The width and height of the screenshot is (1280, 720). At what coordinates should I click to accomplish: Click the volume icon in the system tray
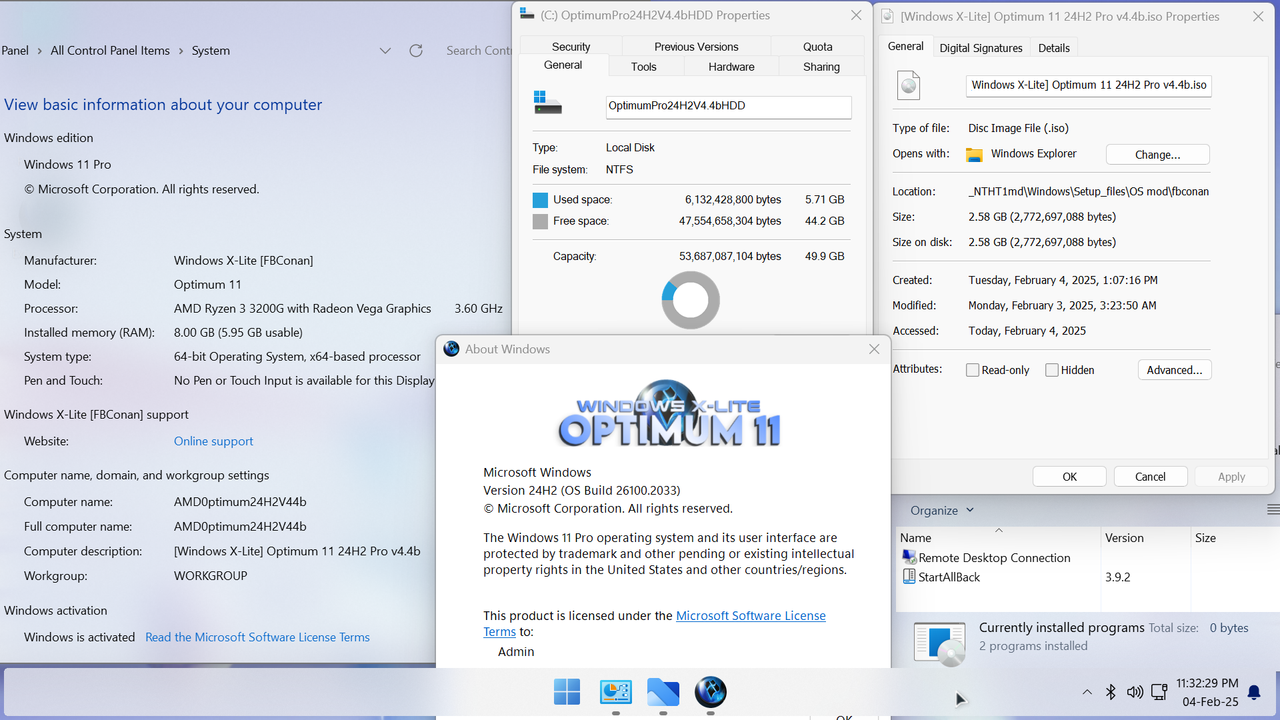tap(1134, 691)
